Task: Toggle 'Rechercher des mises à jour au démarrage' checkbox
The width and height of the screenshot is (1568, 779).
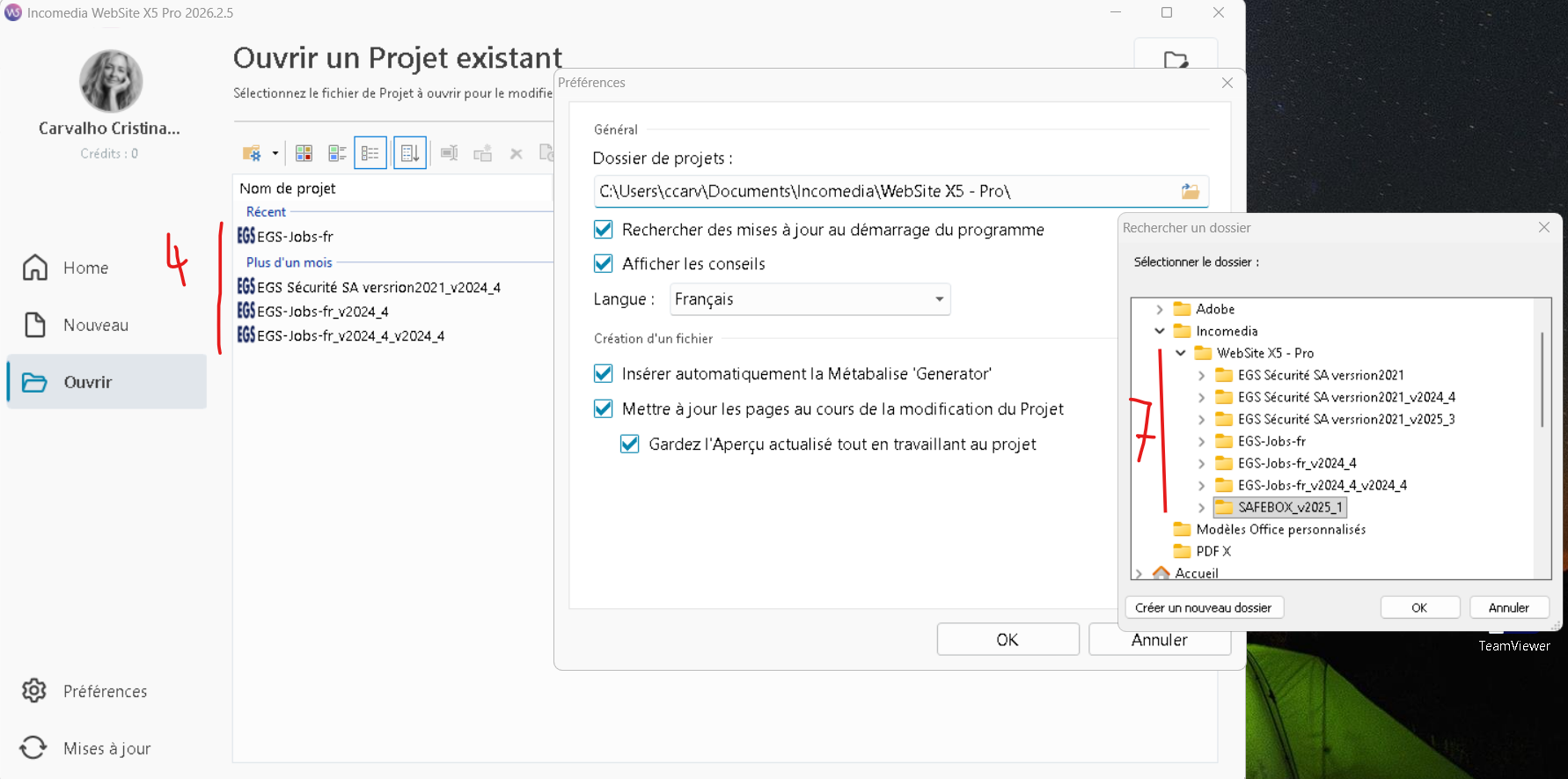Action: click(604, 230)
